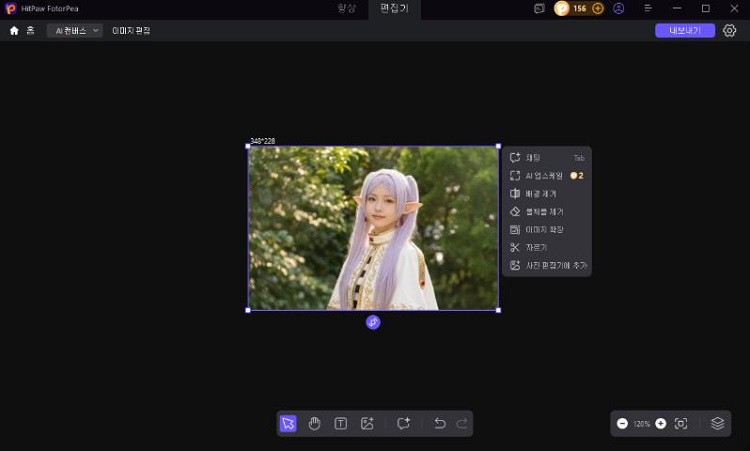Click the elf portrait image on canvas

coord(373,228)
